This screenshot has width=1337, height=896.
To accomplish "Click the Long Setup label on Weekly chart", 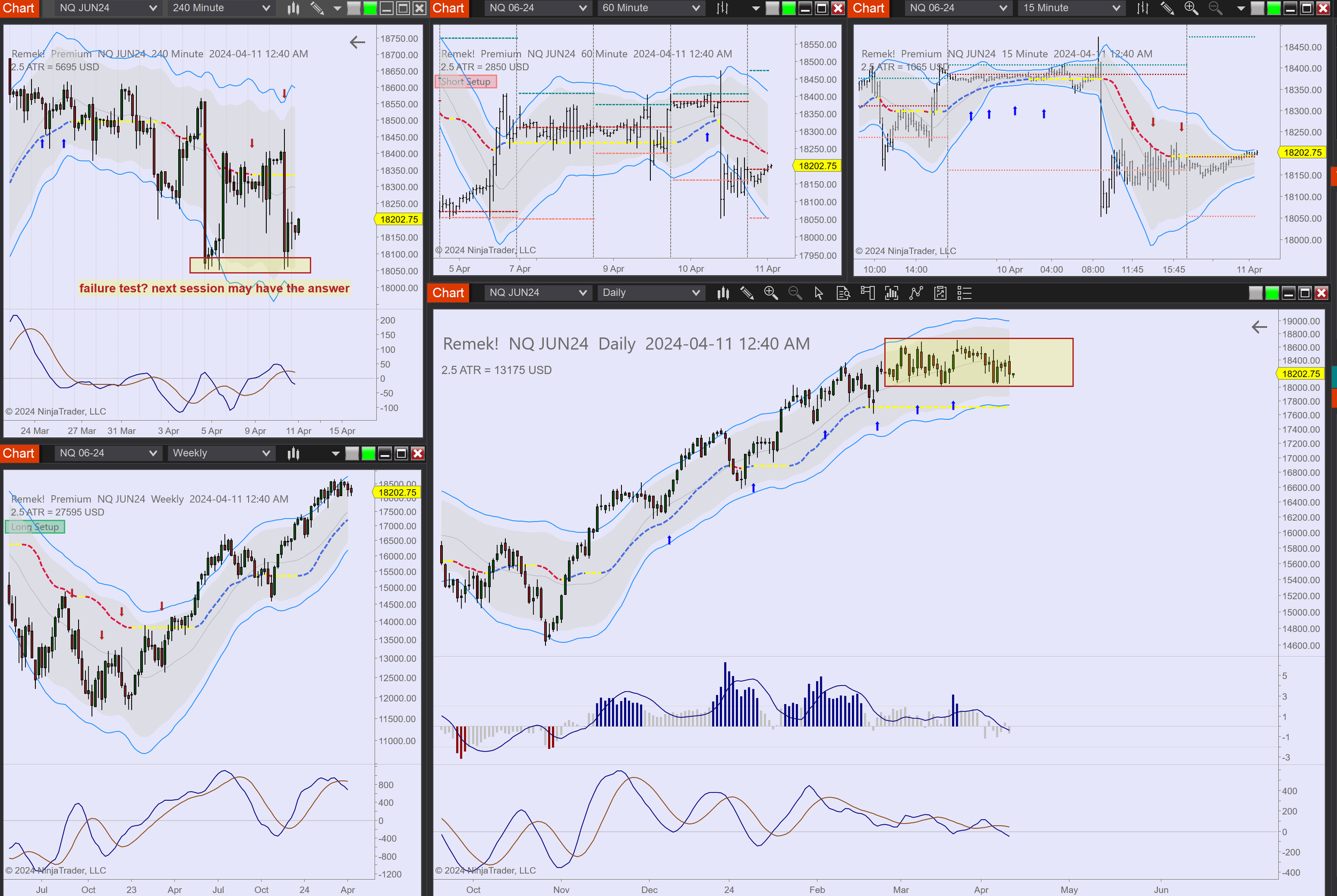I will tap(35, 527).
